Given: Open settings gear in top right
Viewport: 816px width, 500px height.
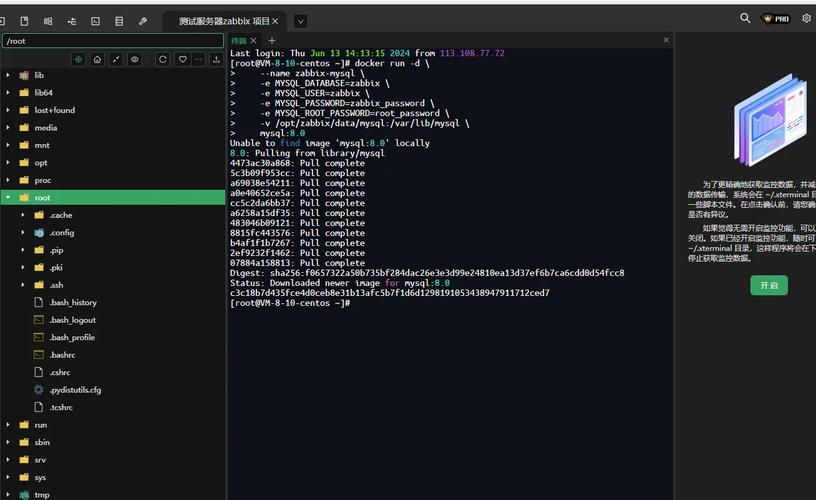Looking at the screenshot, I should [806, 19].
